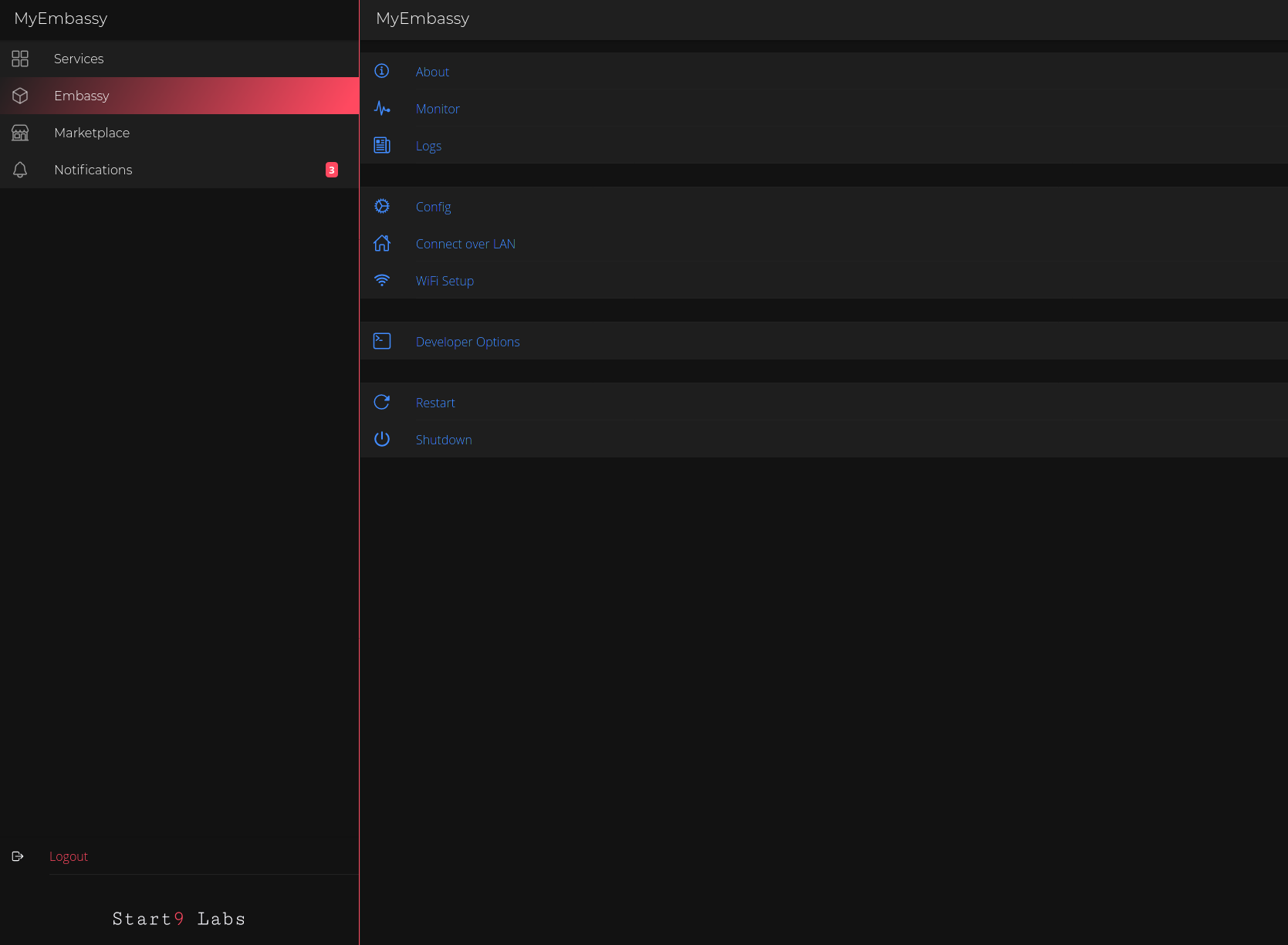Click the Logout exit icon
1288x945 pixels.
[x=18, y=856]
